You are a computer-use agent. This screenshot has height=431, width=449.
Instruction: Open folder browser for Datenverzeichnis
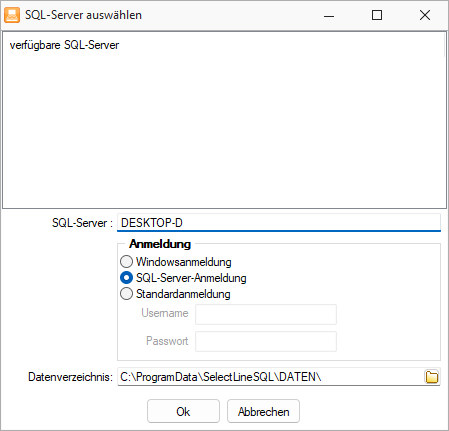432,377
